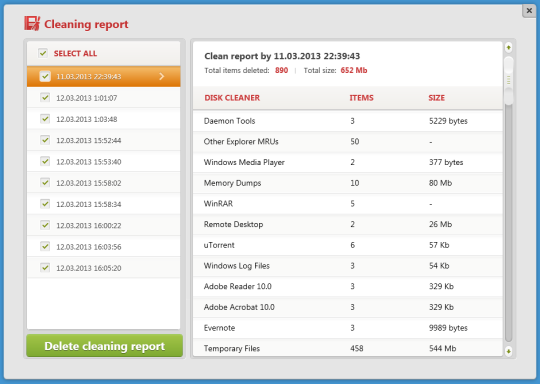This screenshot has width=540, height=384.
Task: Select the Memory Dumps entry
Action: [x=348, y=183]
